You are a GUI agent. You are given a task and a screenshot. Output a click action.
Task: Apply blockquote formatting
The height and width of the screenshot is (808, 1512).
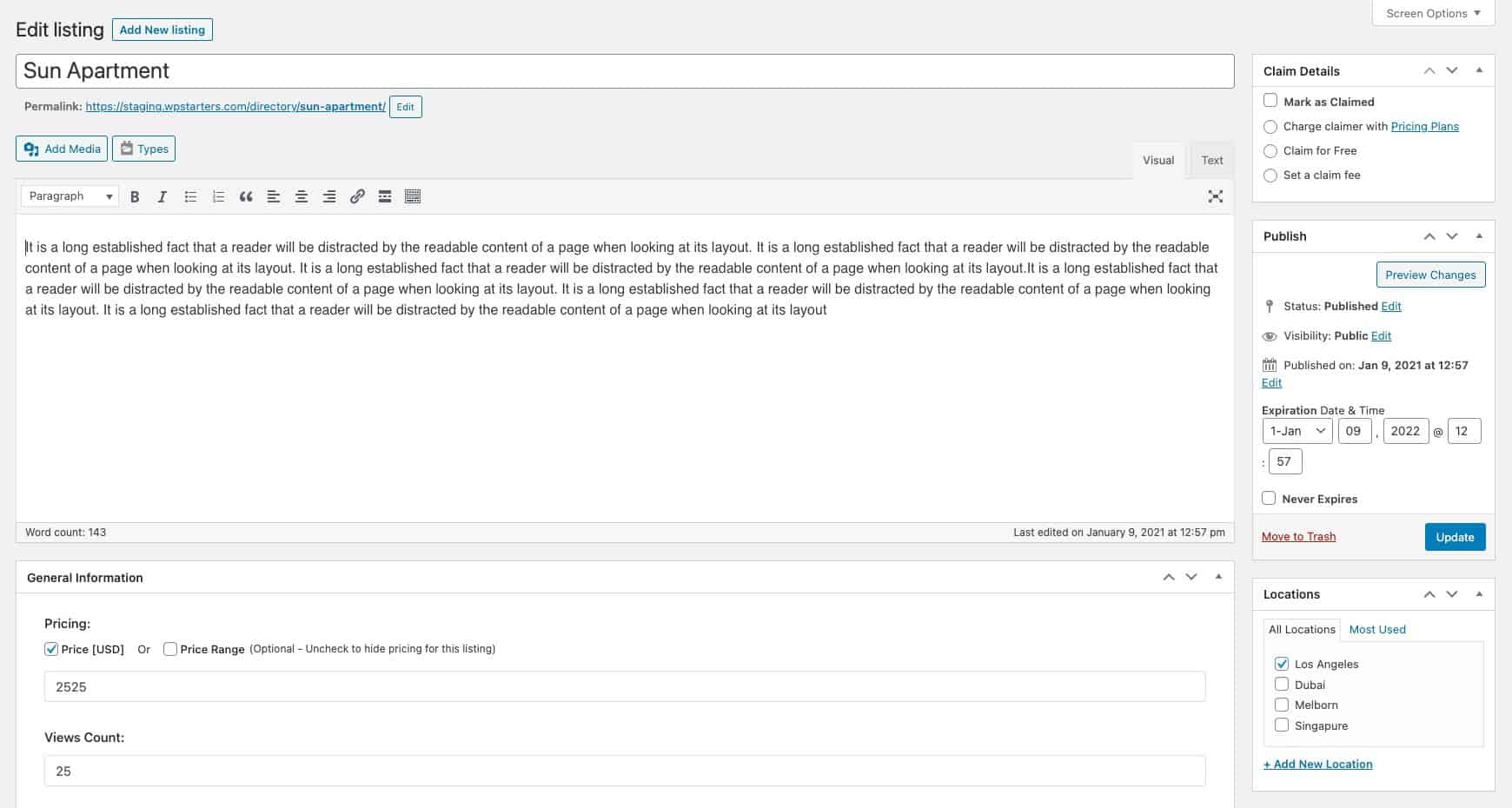point(246,196)
